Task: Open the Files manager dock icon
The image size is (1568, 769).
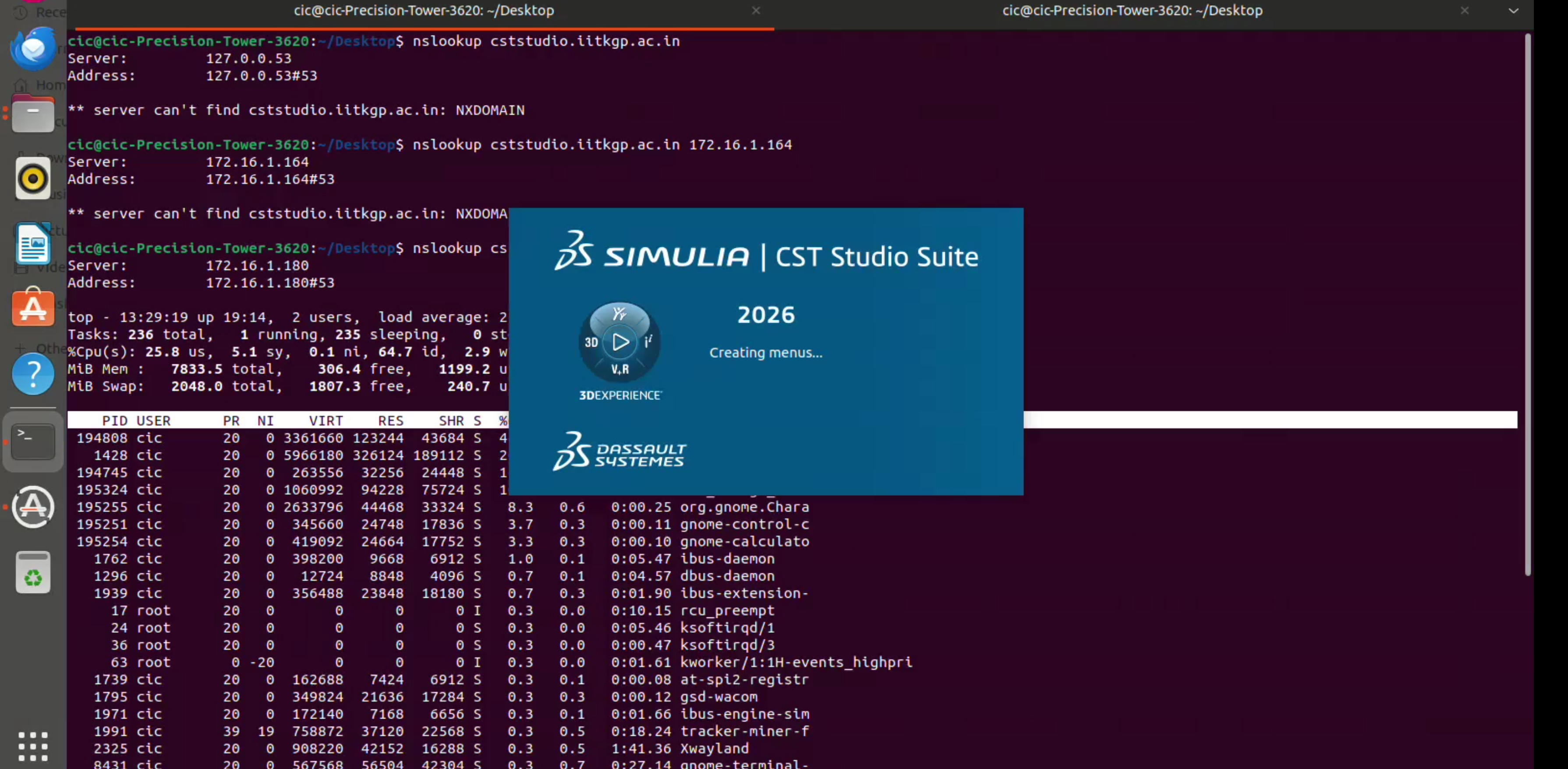Action: [33, 114]
